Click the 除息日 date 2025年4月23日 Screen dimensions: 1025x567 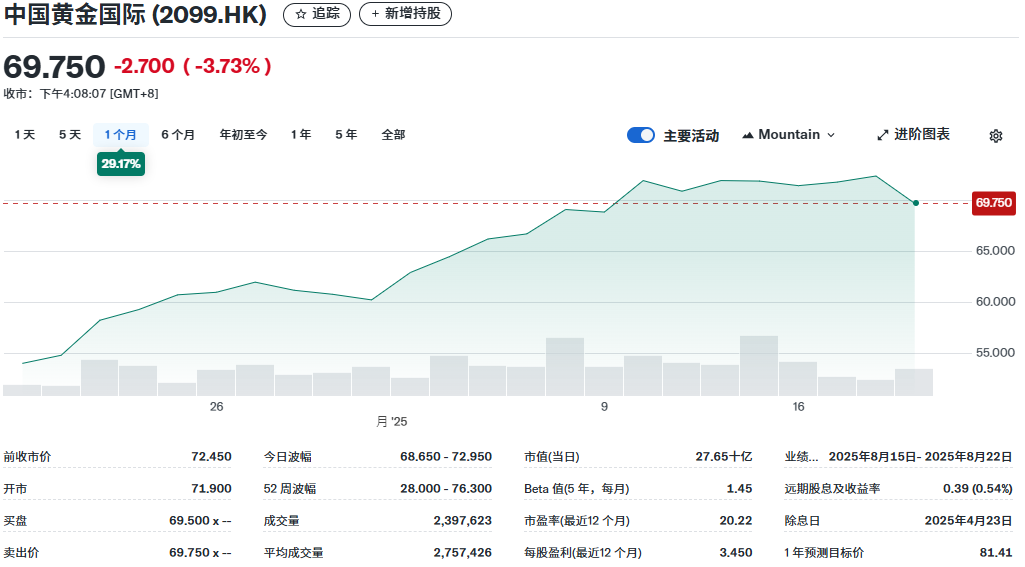coord(969,521)
